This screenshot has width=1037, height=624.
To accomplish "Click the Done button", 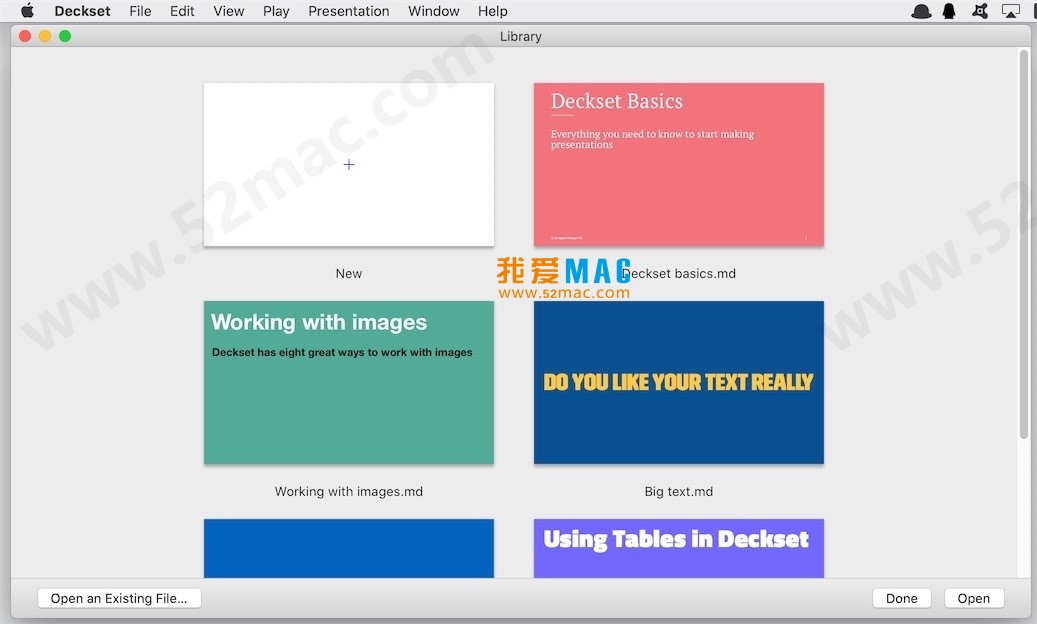I will [901, 598].
